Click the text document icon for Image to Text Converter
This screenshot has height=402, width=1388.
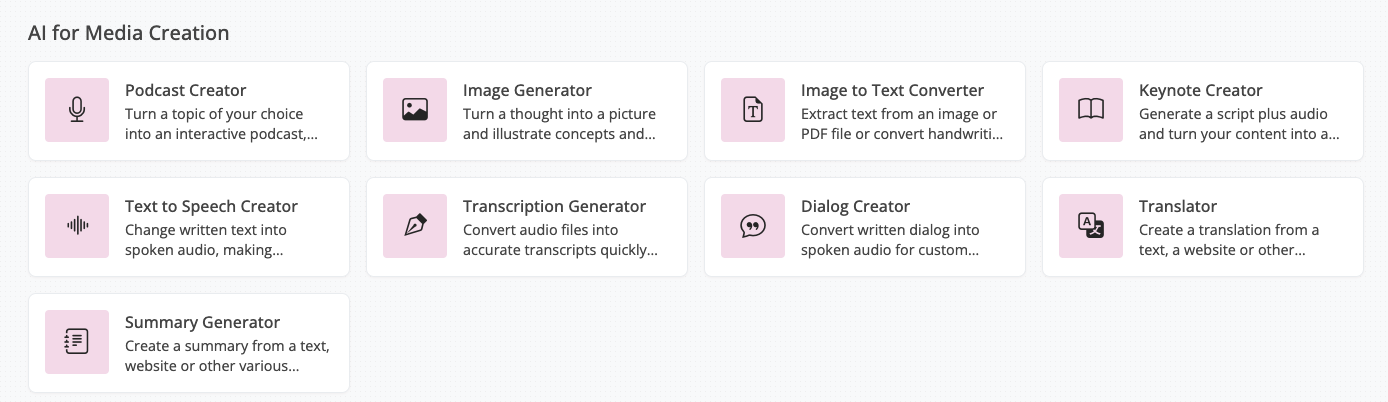click(x=753, y=110)
